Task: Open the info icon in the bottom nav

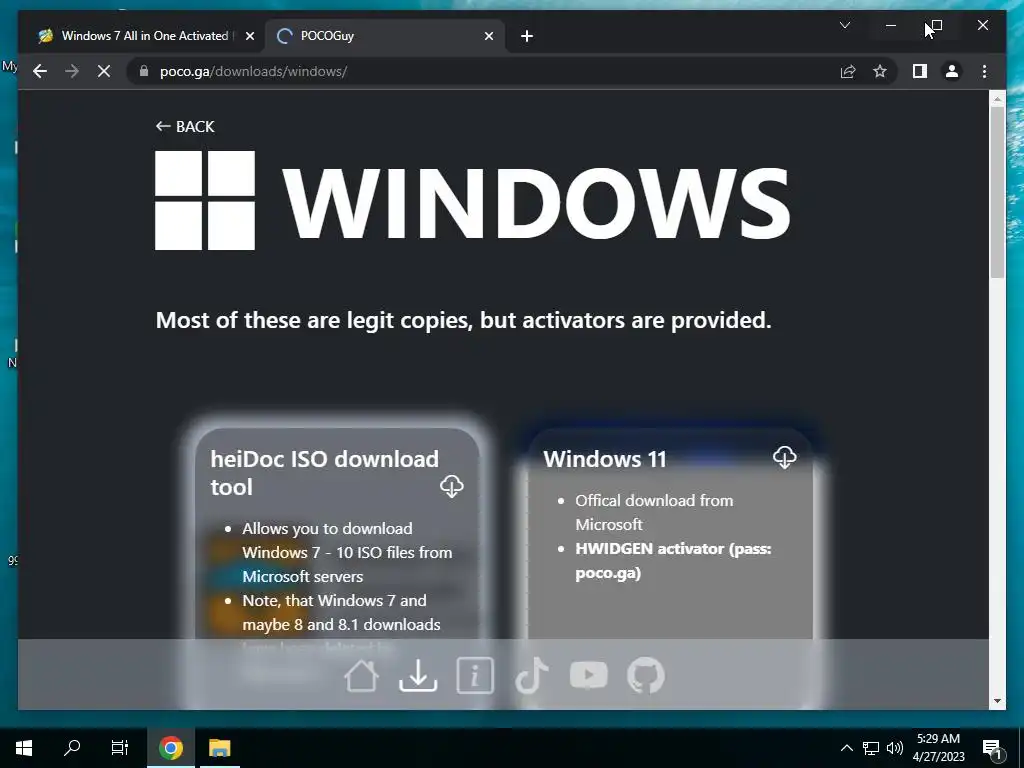Action: (475, 675)
